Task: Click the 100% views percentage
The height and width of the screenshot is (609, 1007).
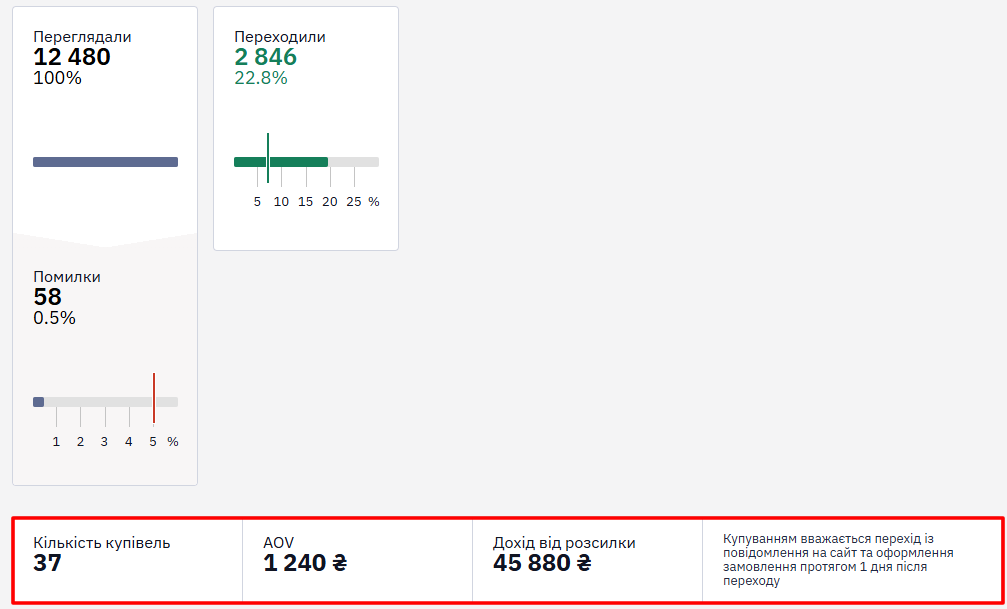Action: tap(58, 78)
